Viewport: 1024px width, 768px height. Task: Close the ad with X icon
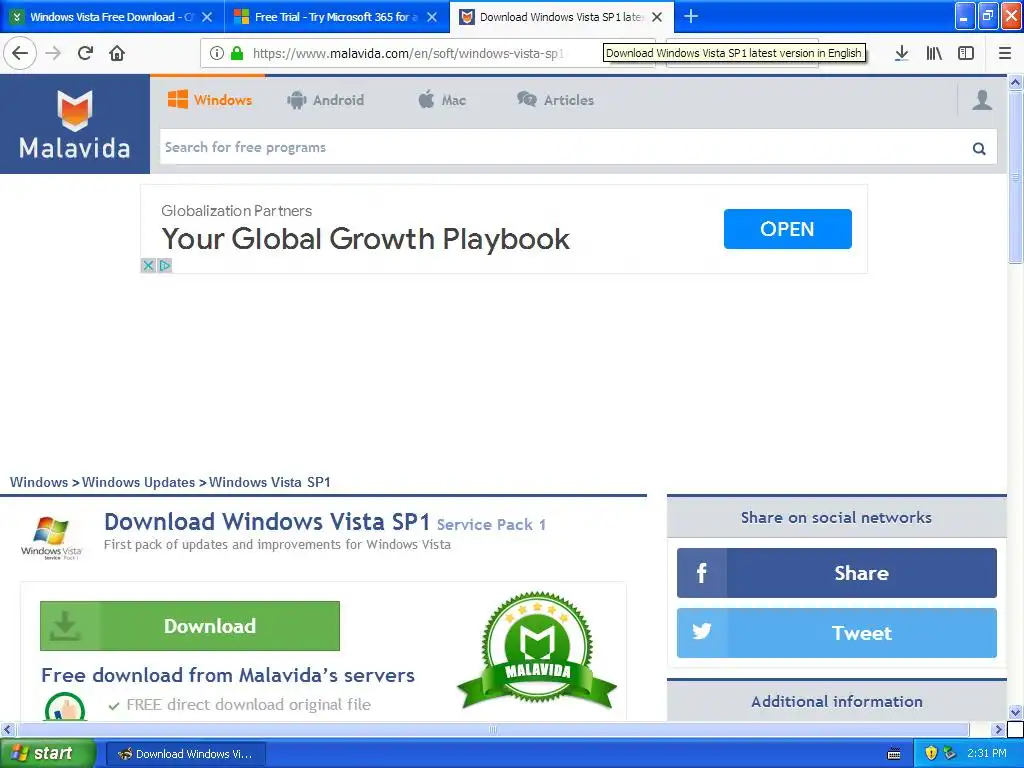pyautogui.click(x=148, y=266)
